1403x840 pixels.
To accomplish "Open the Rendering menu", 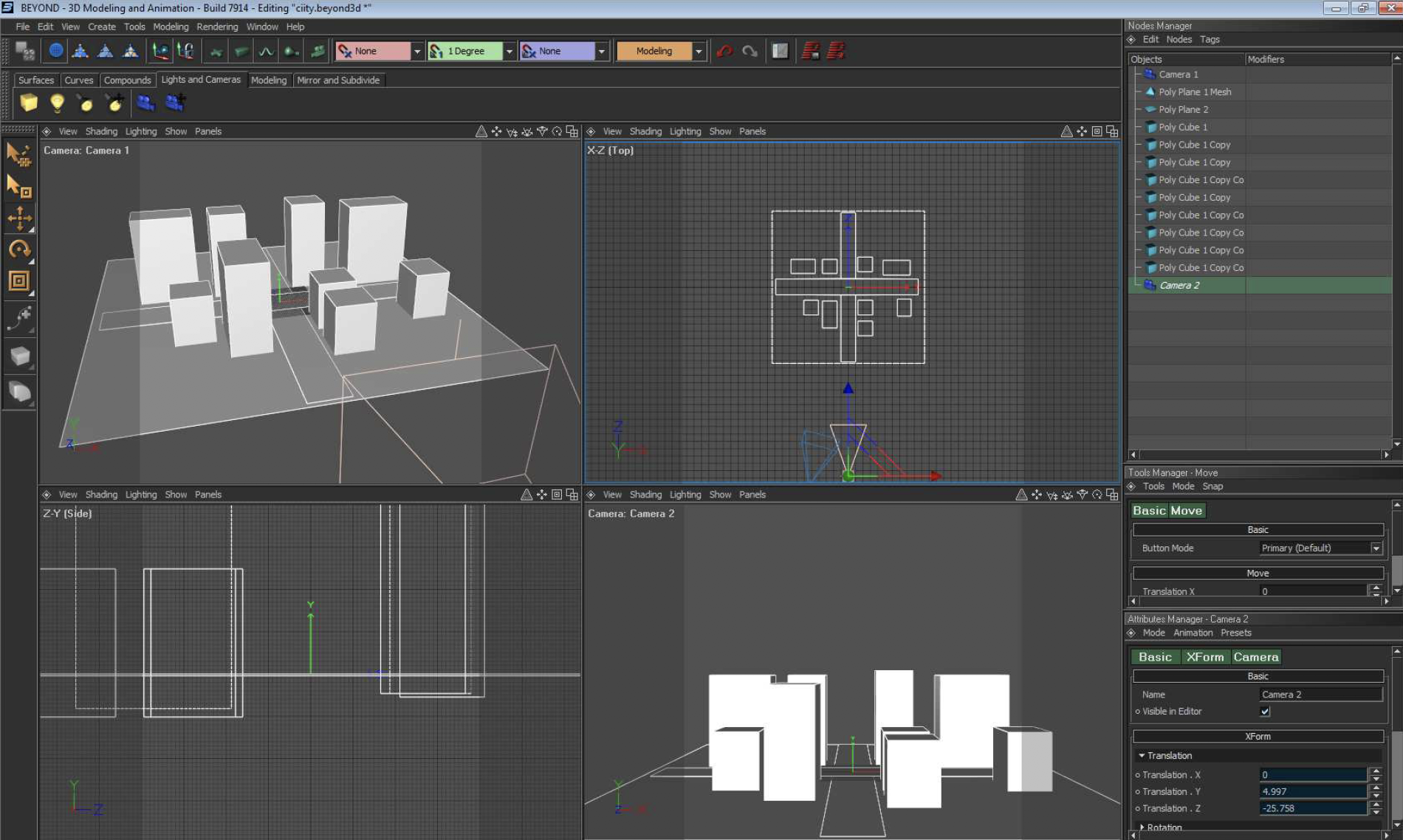I will tap(217, 27).
